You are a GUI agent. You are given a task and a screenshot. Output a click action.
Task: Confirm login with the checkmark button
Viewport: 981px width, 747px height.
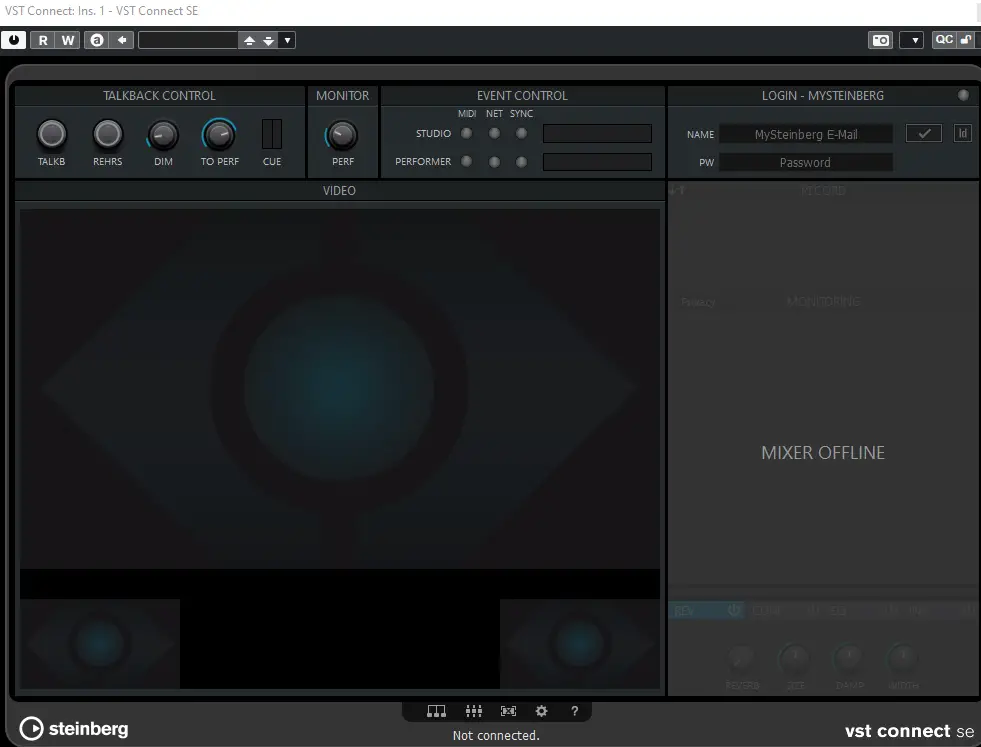point(923,133)
